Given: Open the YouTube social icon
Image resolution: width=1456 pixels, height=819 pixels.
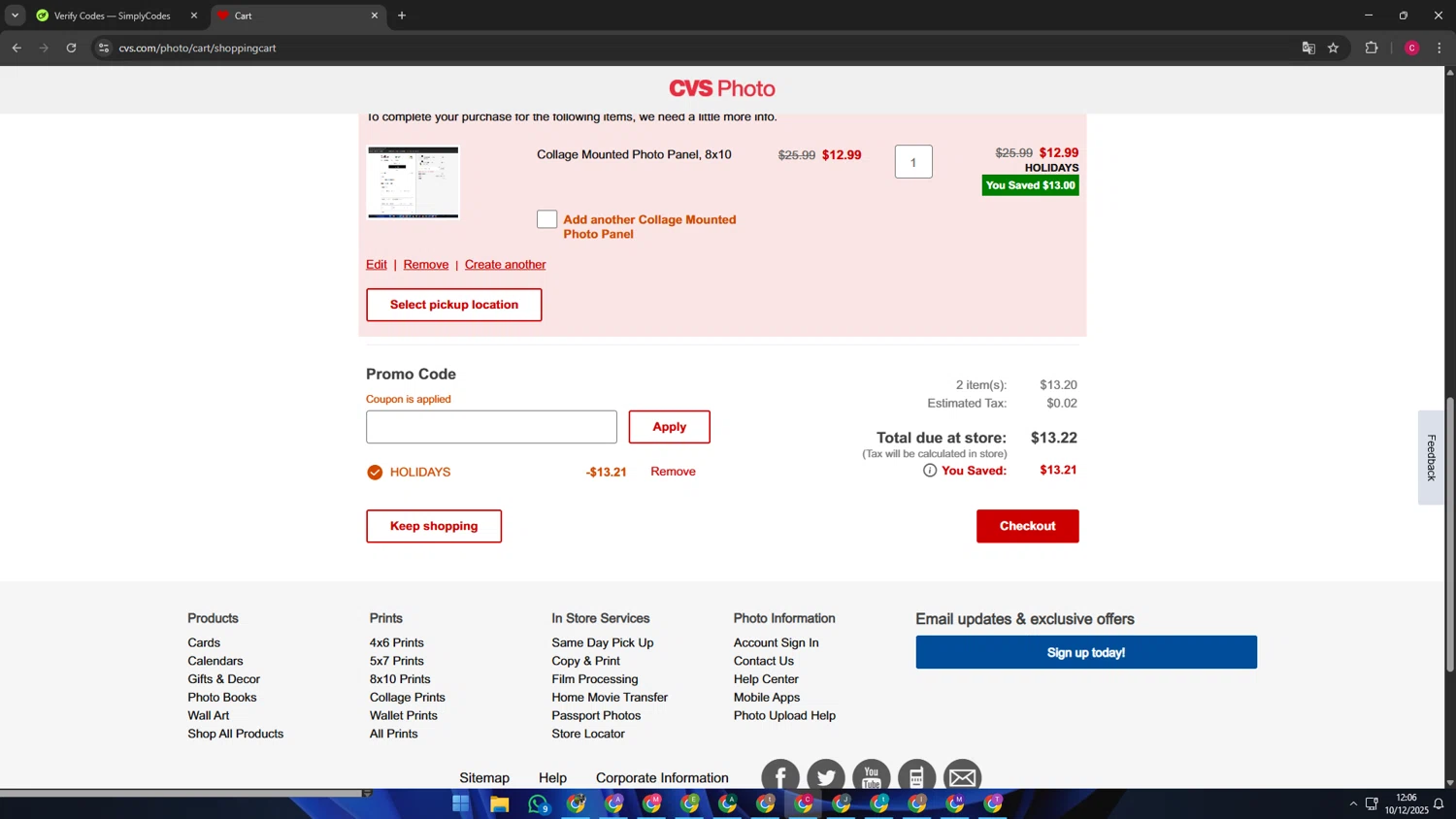Looking at the screenshot, I should tap(872, 775).
